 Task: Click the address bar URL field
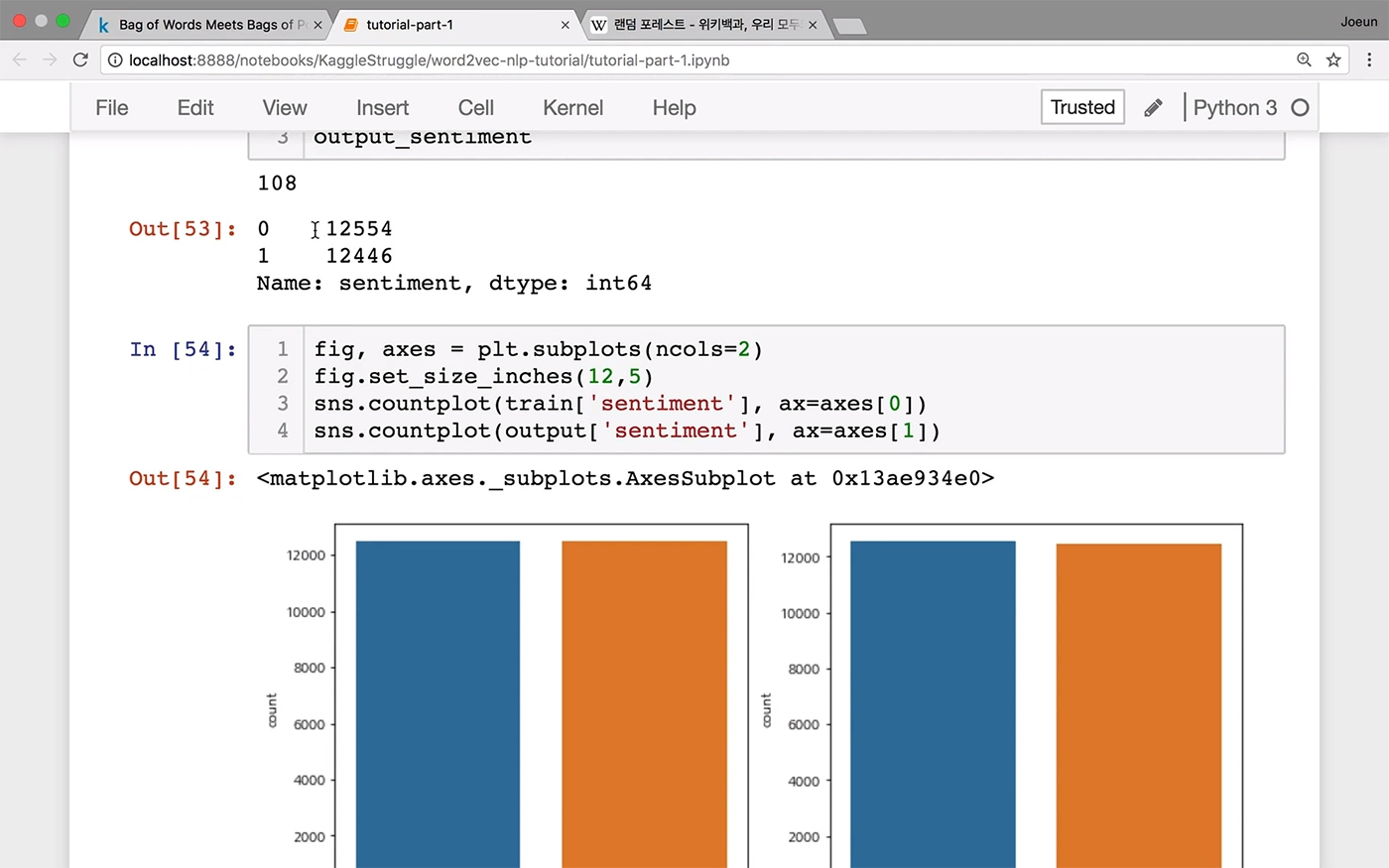tap(694, 61)
